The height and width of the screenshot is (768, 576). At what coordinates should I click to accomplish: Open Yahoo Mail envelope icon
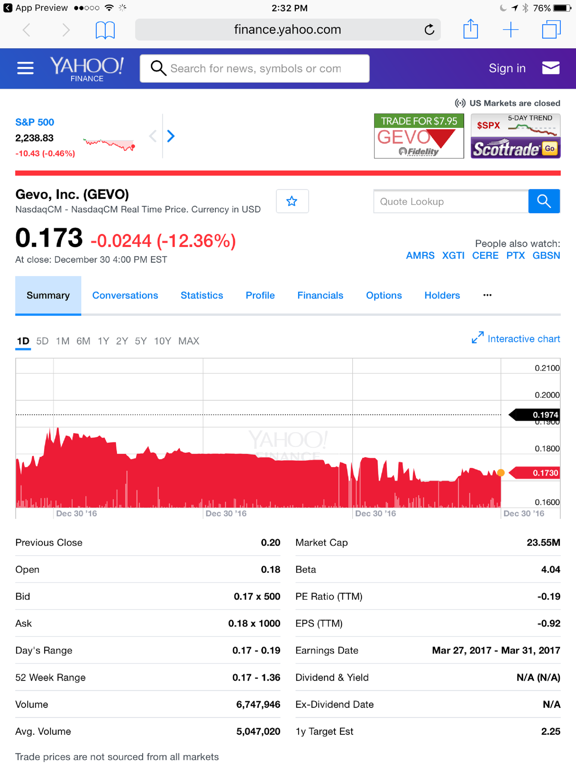tap(551, 68)
